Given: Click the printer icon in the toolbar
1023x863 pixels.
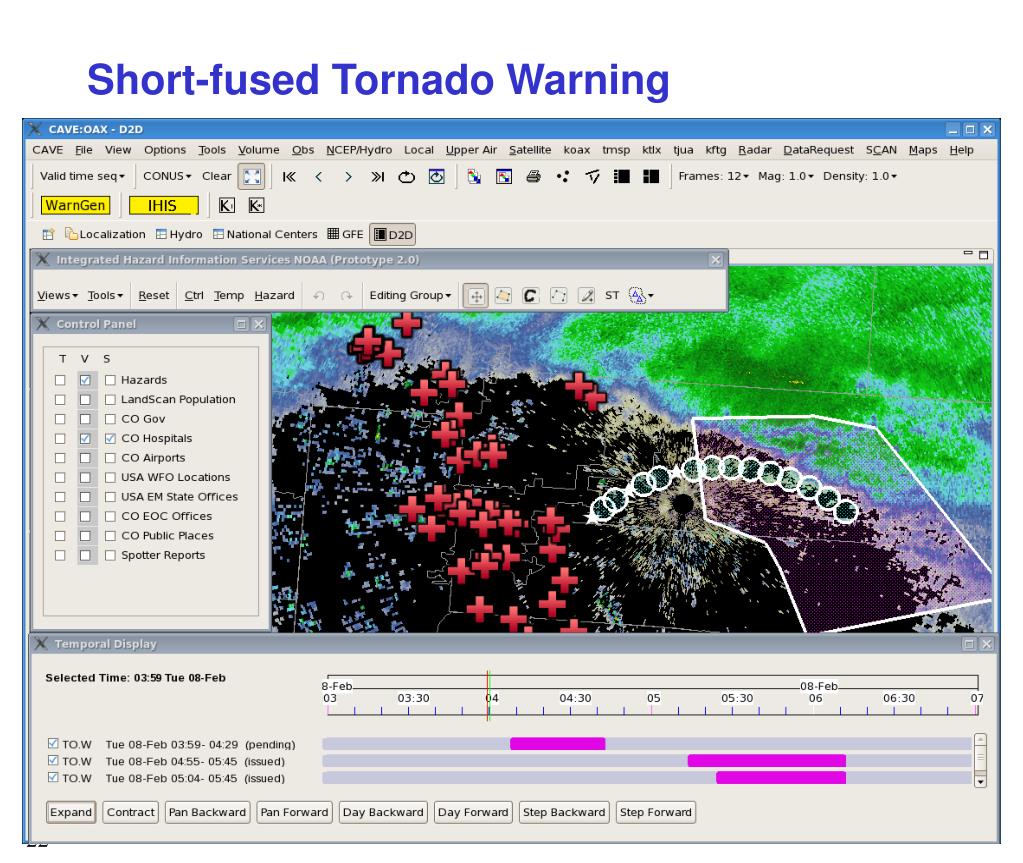Looking at the screenshot, I should (x=533, y=177).
